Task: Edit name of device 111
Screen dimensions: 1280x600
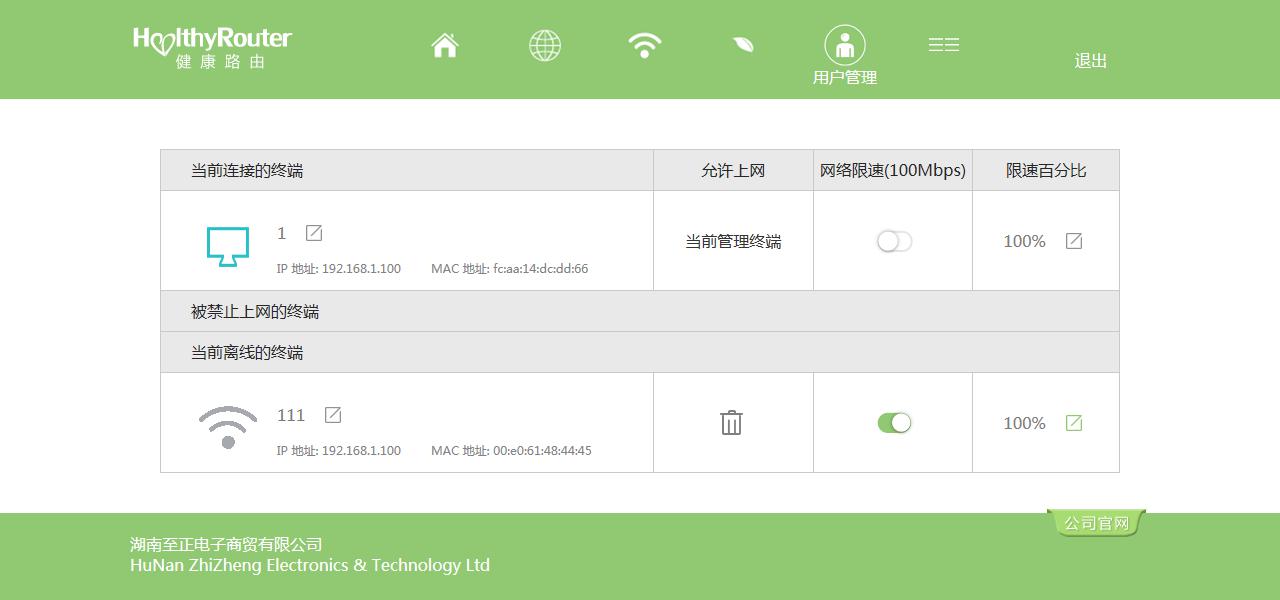Action: pos(333,415)
